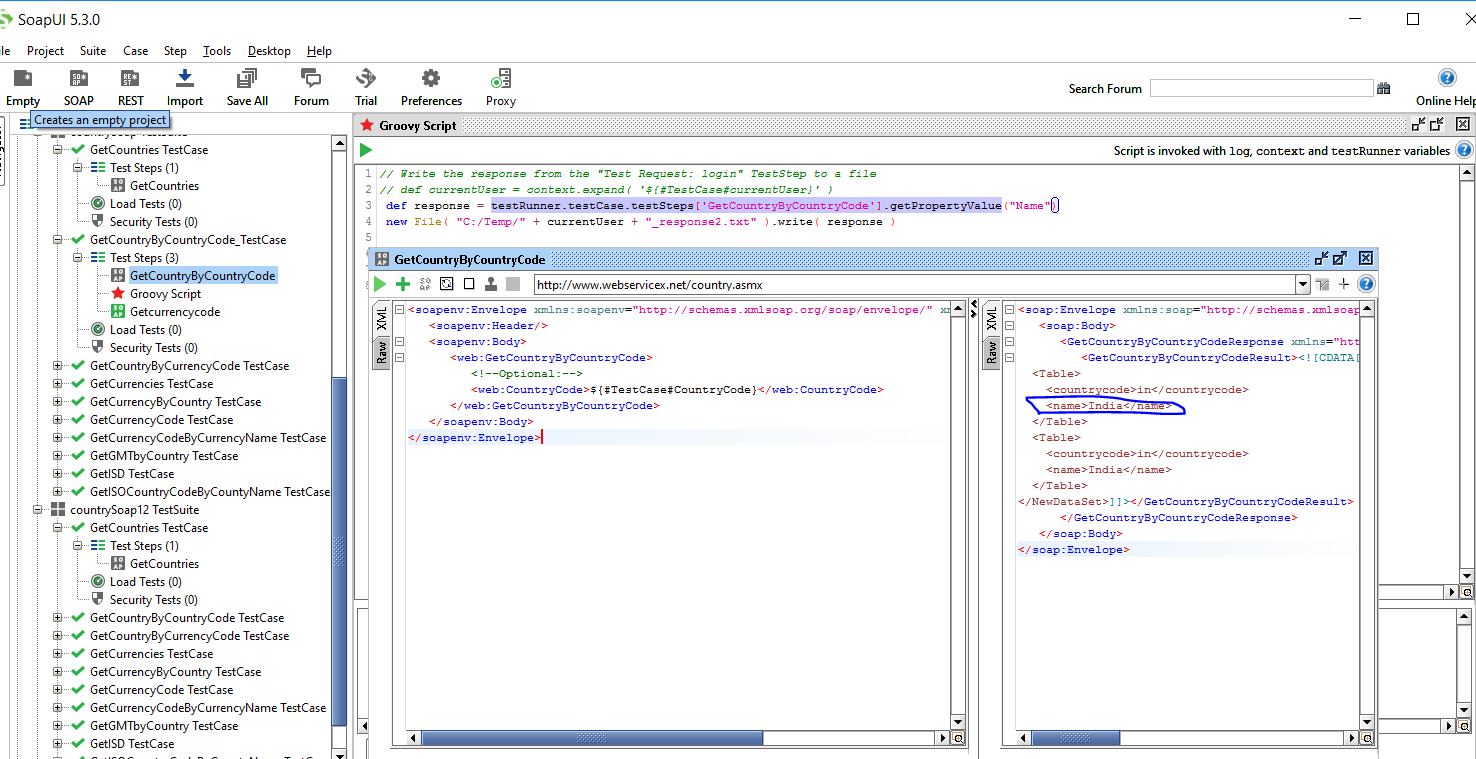Submit the GetCountryByCountryCode request with play button
Image resolution: width=1476 pixels, height=759 pixels.
(380, 284)
